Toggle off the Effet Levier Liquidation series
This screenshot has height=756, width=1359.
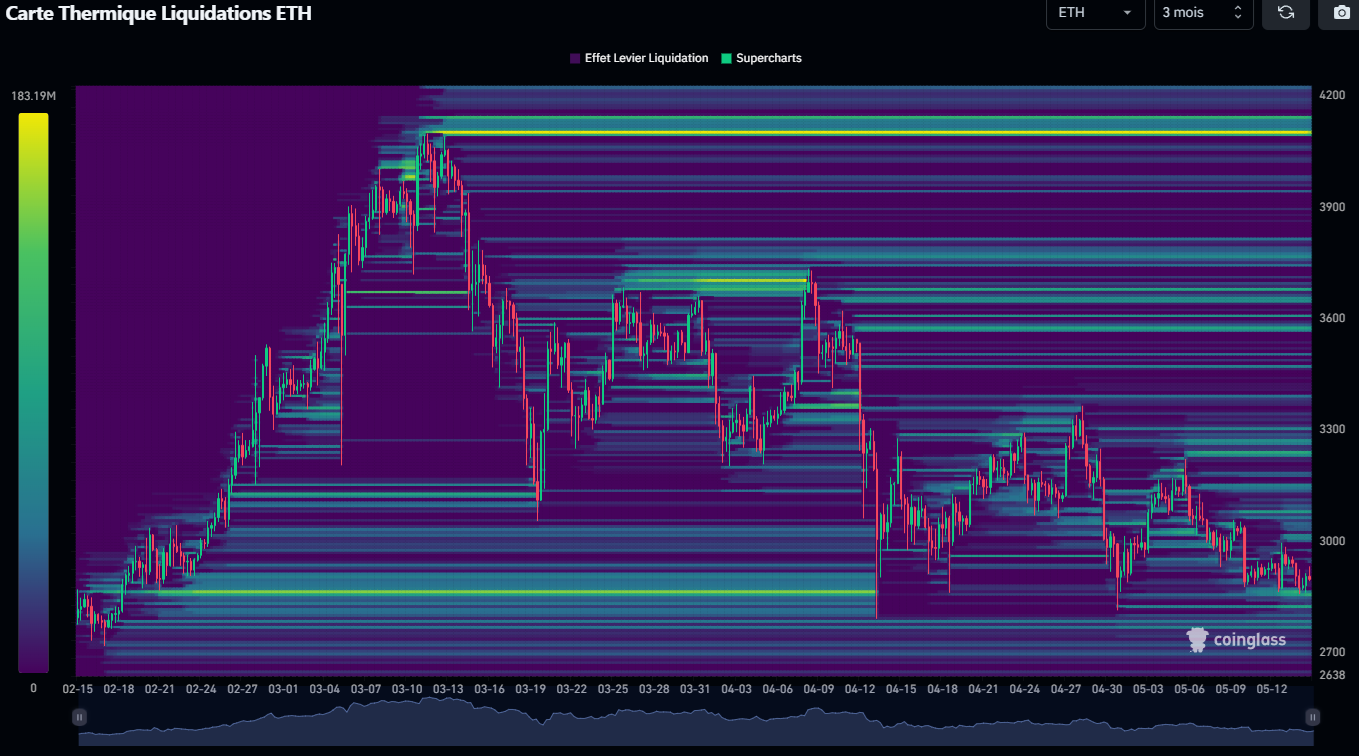640,58
